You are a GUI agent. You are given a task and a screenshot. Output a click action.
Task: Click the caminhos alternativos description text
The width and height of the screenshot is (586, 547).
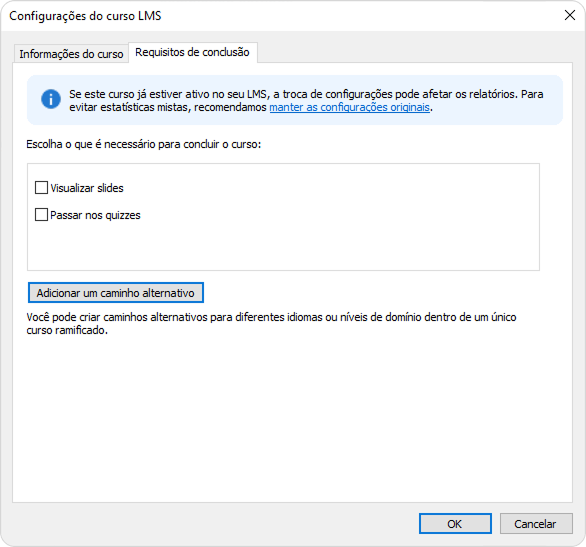pyautogui.click(x=271, y=324)
